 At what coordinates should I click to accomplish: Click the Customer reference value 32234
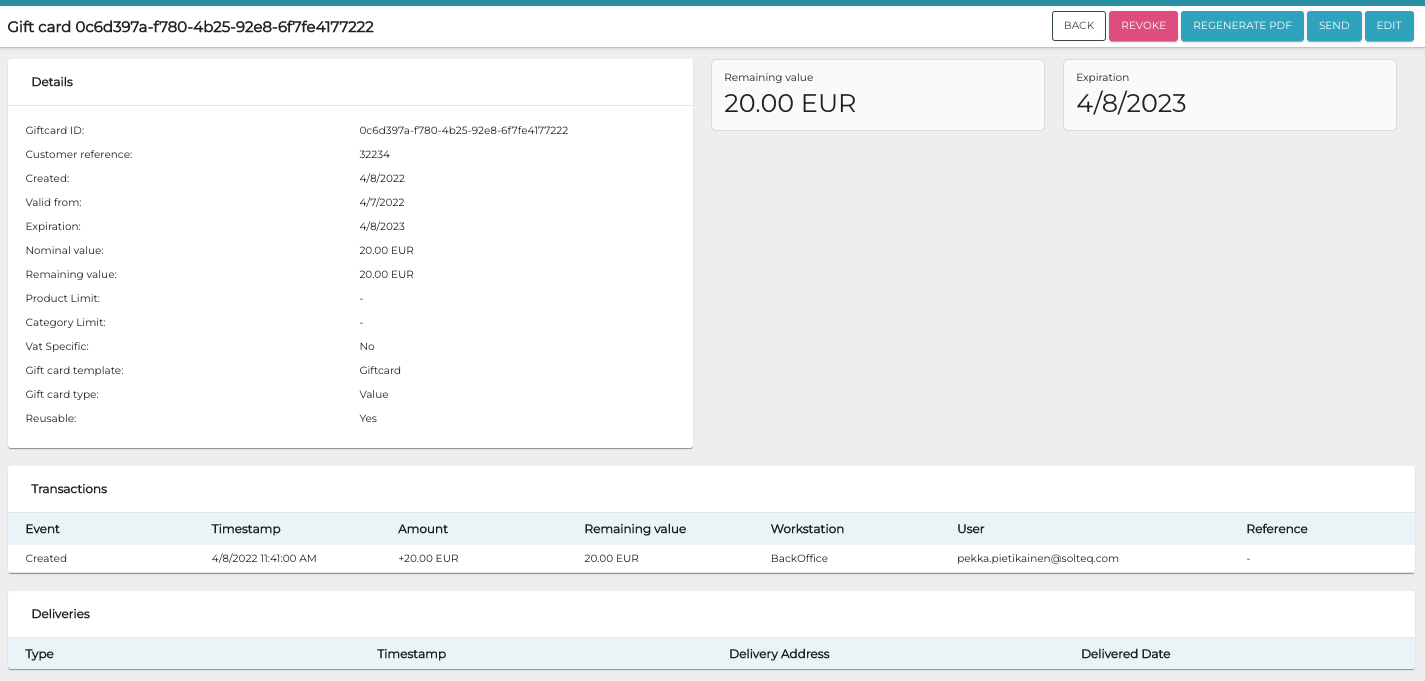point(374,155)
